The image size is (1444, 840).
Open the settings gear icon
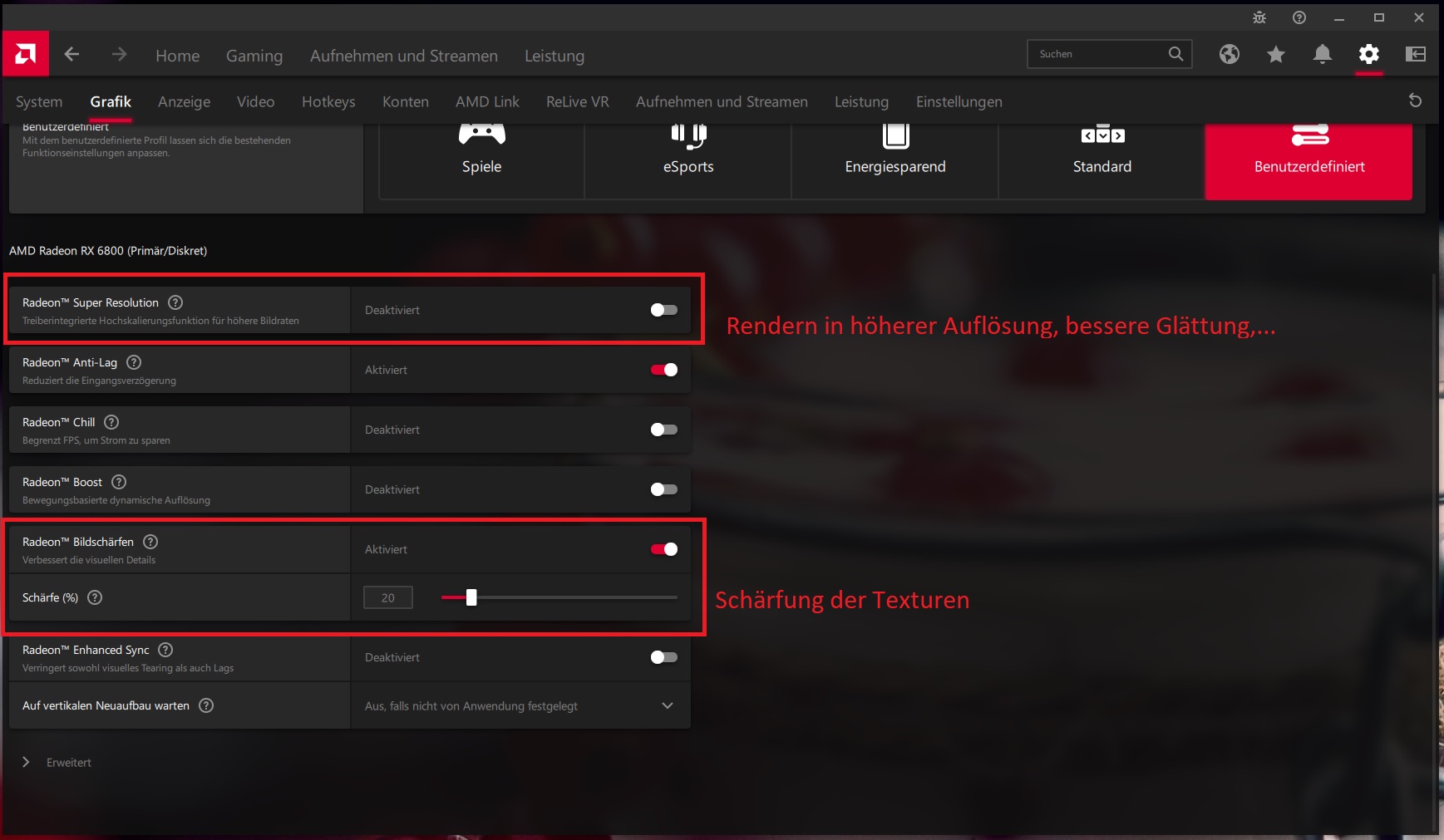pyautogui.click(x=1369, y=54)
